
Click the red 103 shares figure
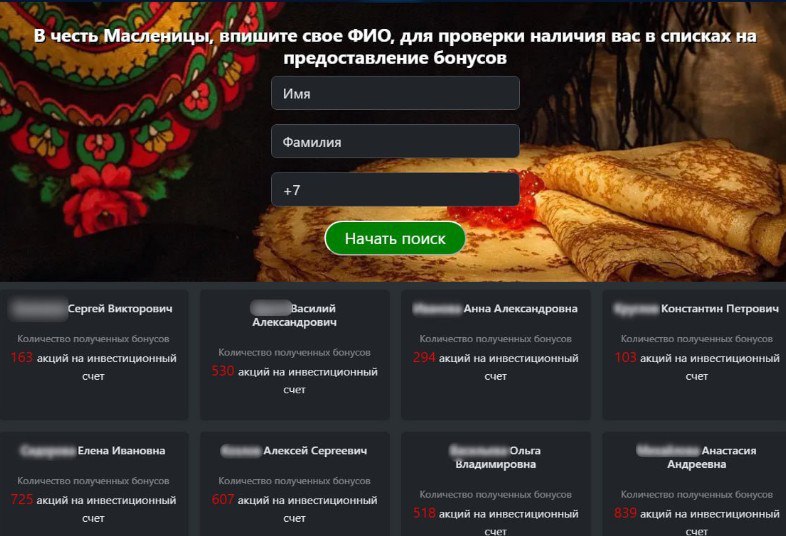tap(626, 358)
